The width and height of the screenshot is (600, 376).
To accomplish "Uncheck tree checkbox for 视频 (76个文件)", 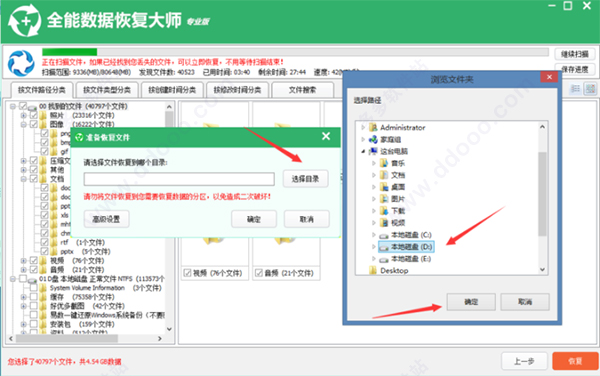I will coord(34,260).
